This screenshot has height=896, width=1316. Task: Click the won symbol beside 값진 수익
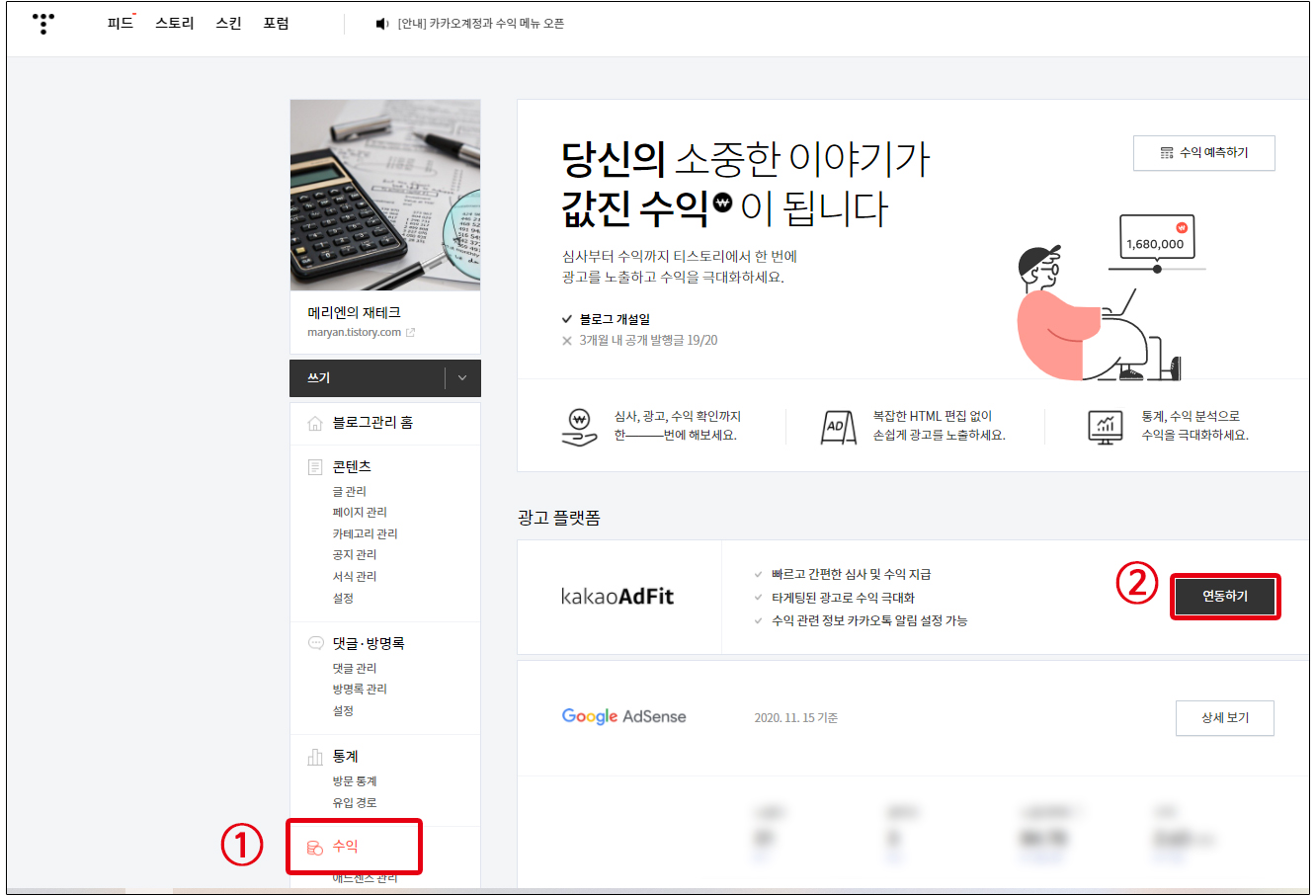point(723,203)
